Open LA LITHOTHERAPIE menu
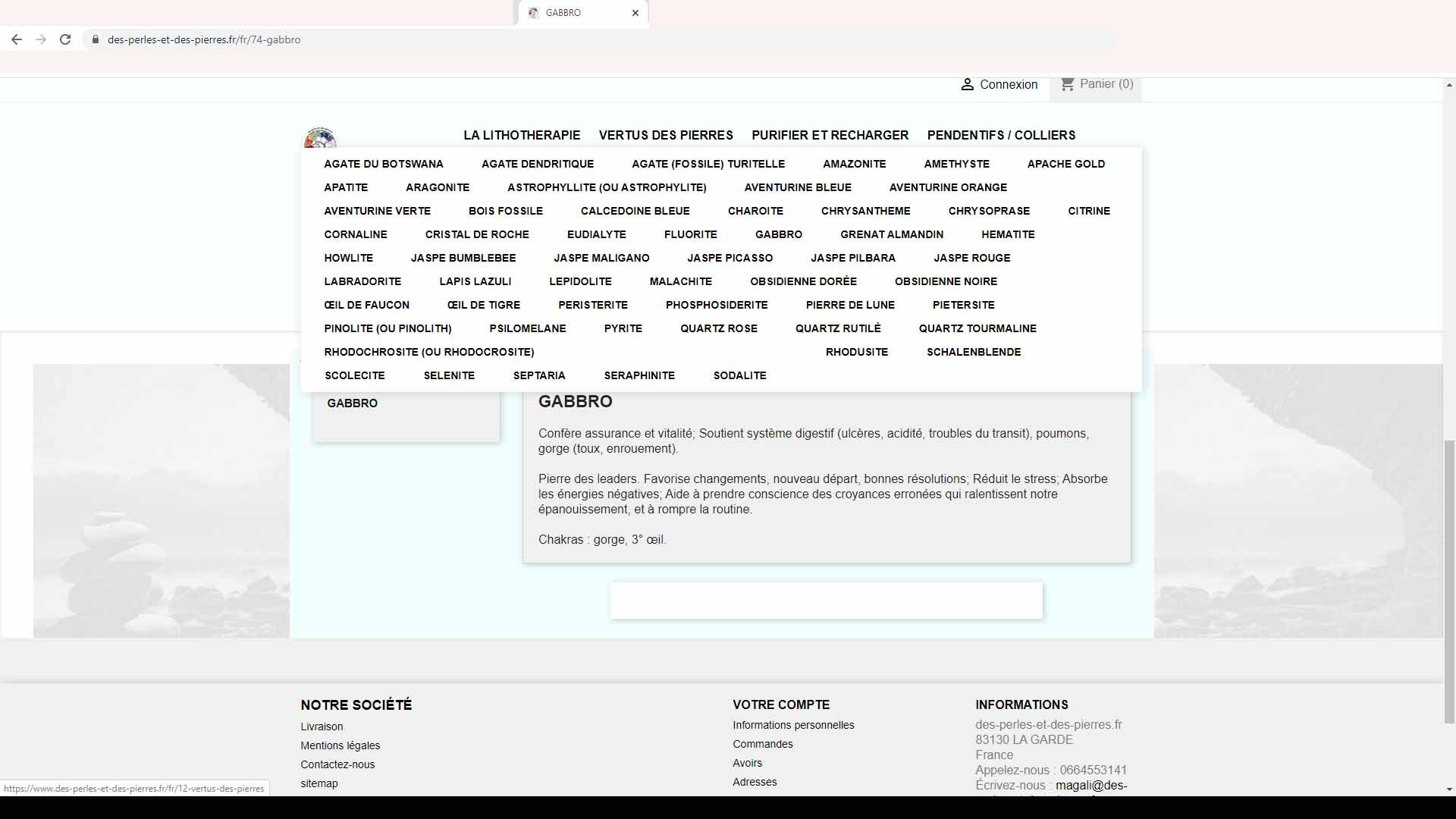The width and height of the screenshot is (1456, 819). (522, 135)
